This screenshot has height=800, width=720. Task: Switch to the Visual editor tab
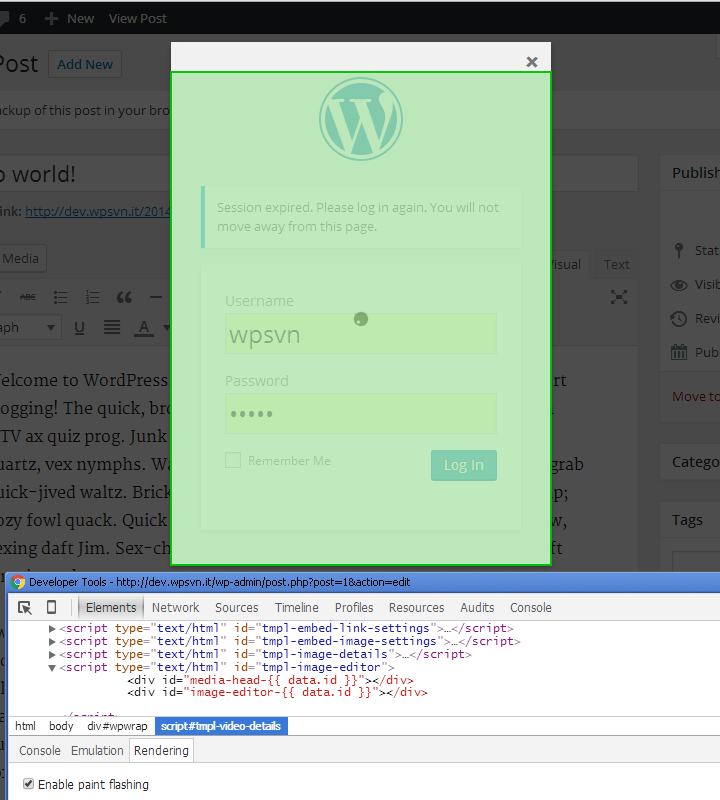[x=570, y=264]
